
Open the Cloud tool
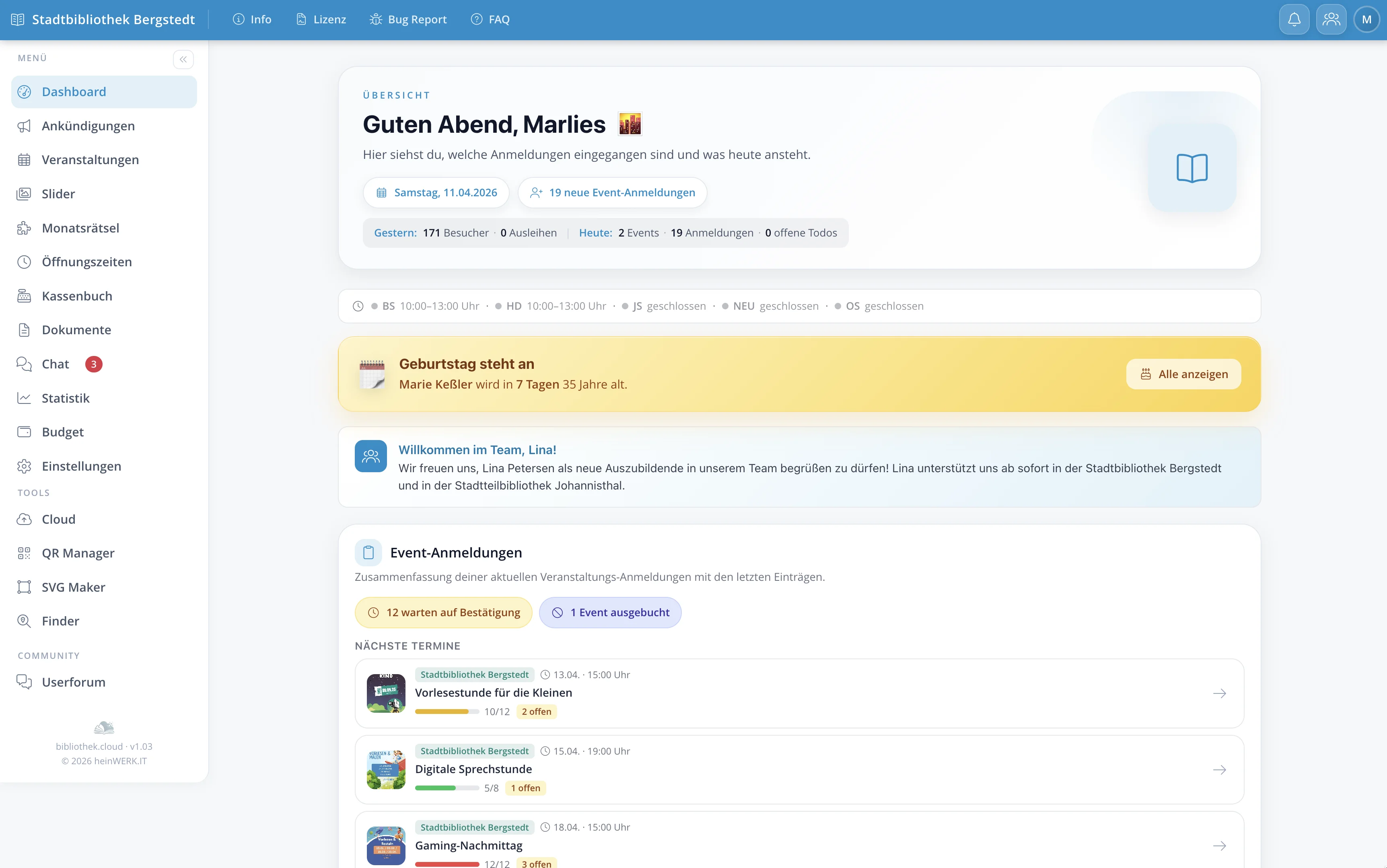pyautogui.click(x=58, y=519)
